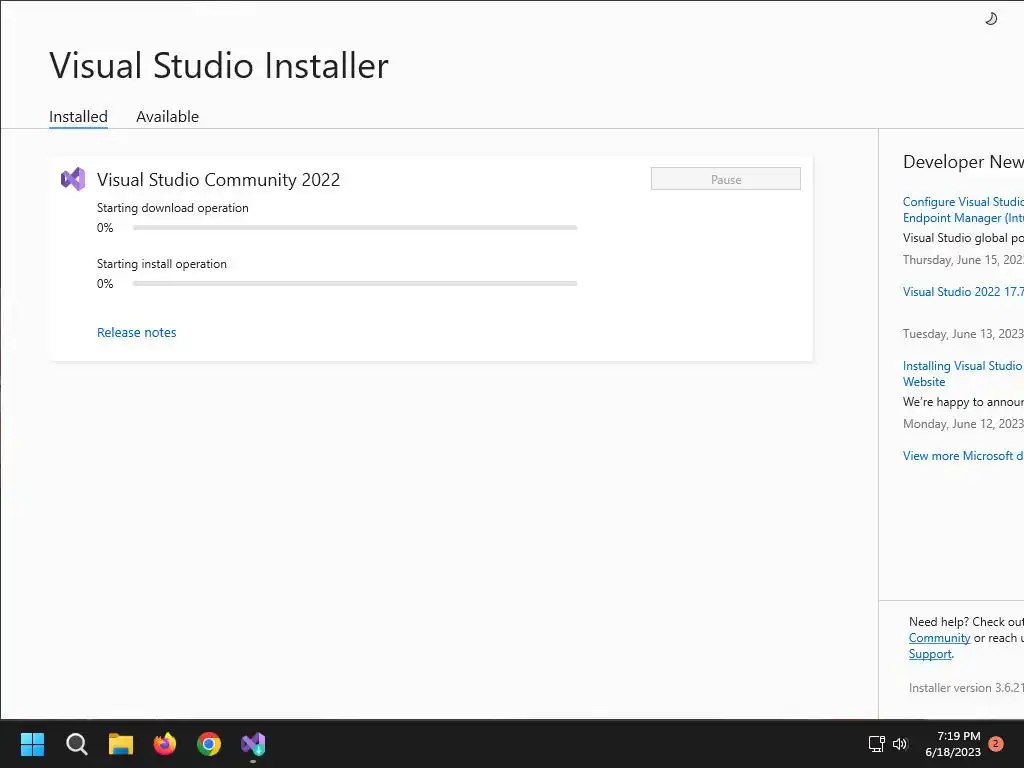Click the install operation progress bar
This screenshot has height=768, width=1024.
coord(355,283)
